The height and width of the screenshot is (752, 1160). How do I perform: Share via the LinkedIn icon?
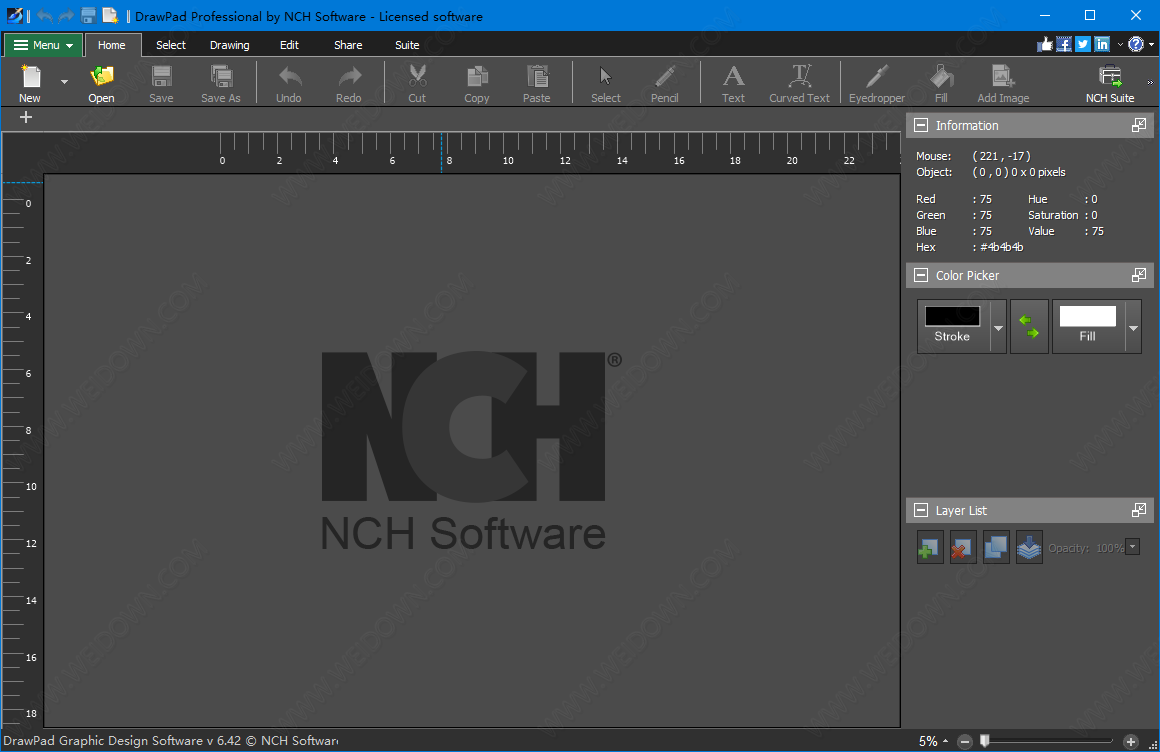click(x=1102, y=44)
